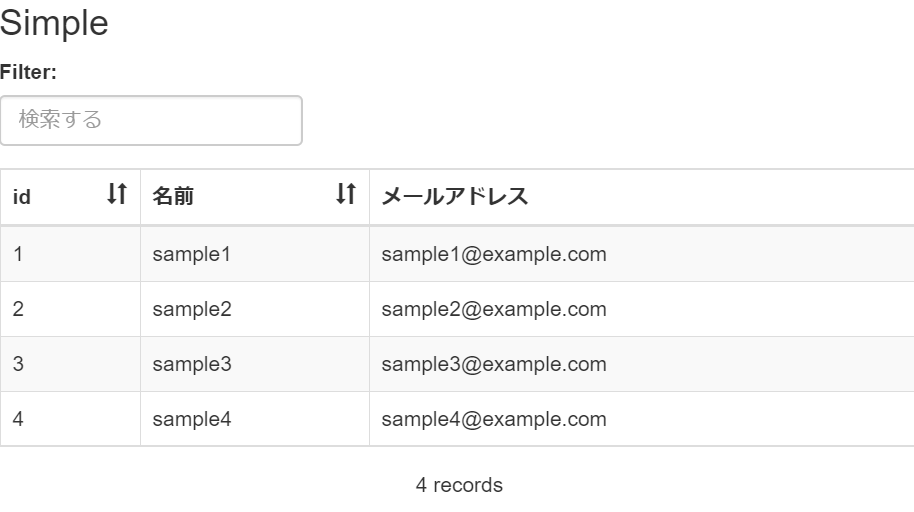This screenshot has width=914, height=512.
Task: Click sample4@example.com email cell
Action: 494,419
